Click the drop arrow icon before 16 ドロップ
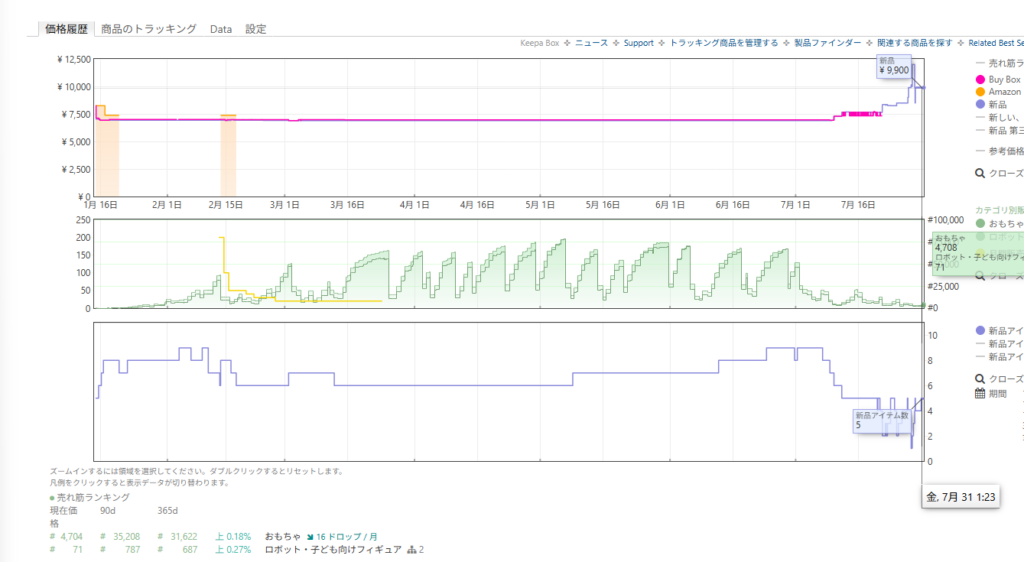 point(310,537)
